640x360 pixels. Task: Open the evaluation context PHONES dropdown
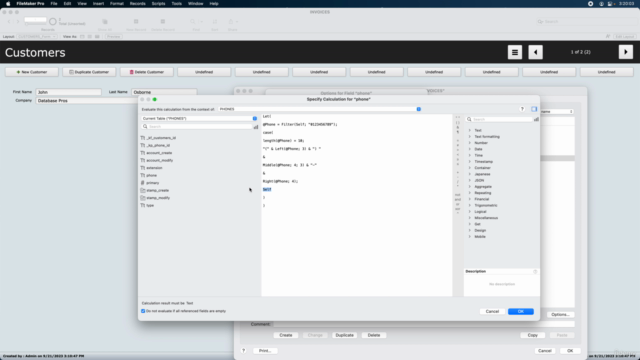tap(320, 109)
